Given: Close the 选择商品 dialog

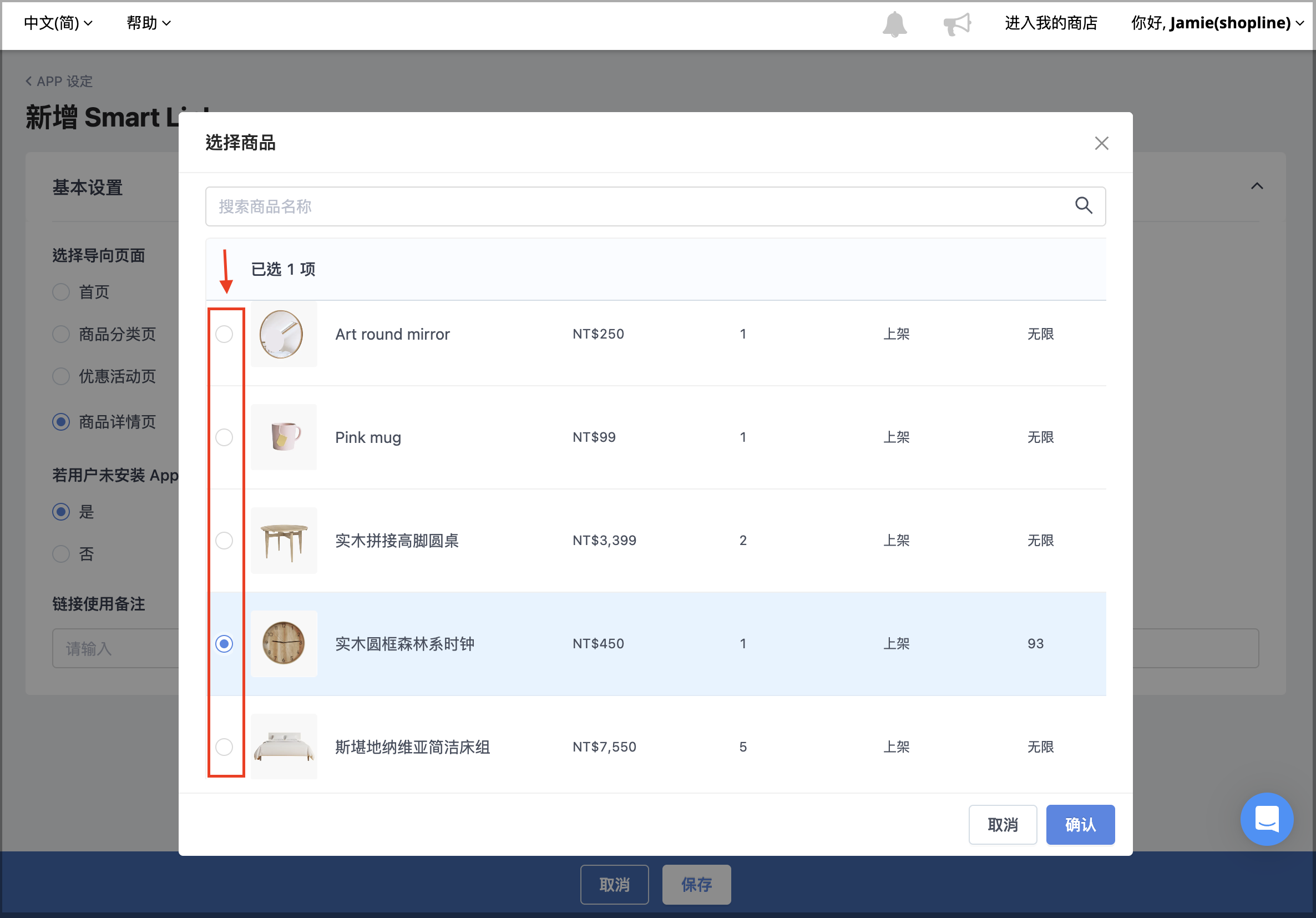Looking at the screenshot, I should pyautogui.click(x=1101, y=143).
